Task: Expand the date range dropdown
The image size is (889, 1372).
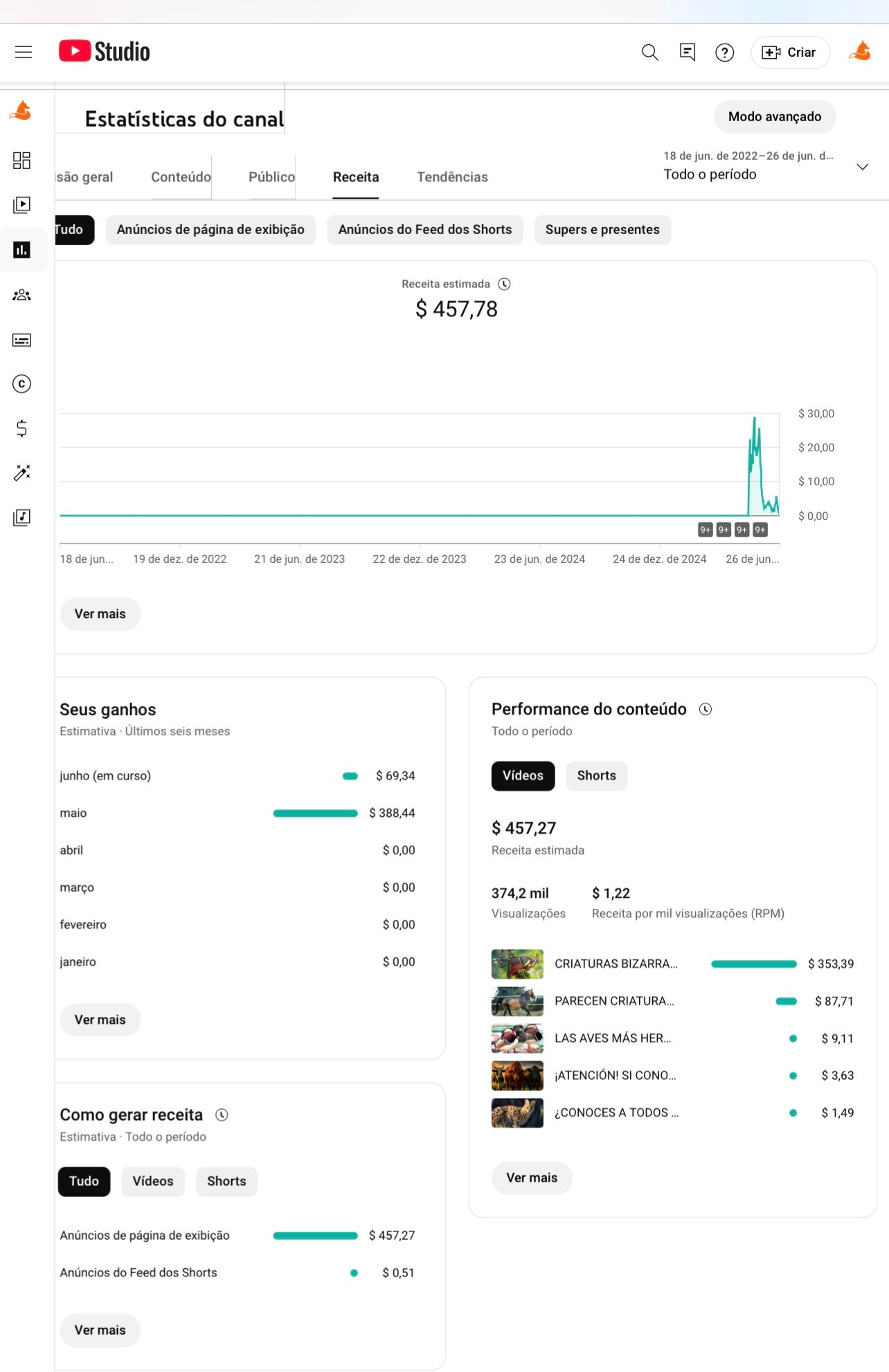Action: (x=862, y=167)
